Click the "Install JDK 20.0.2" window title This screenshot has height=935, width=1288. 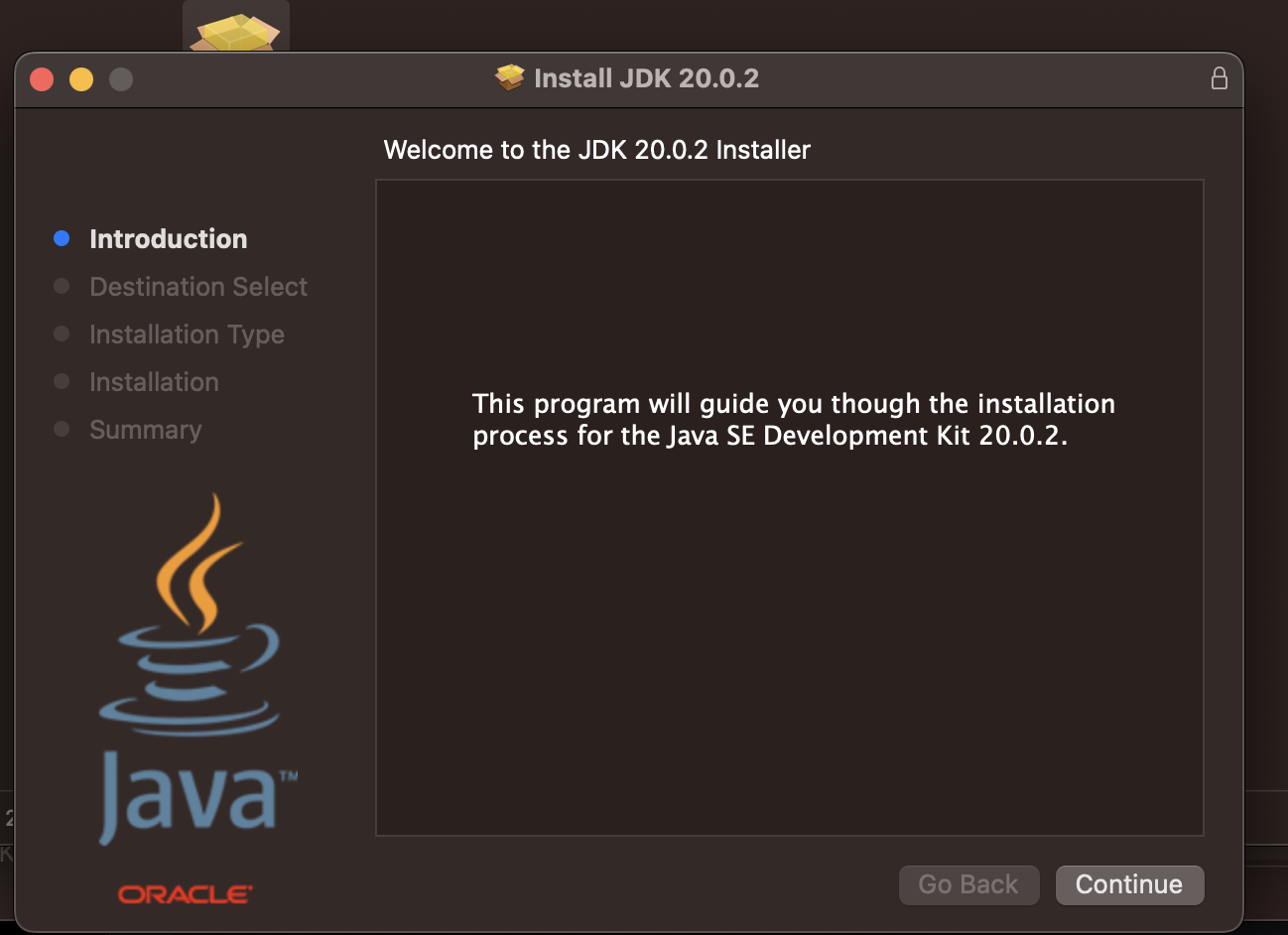click(x=646, y=78)
